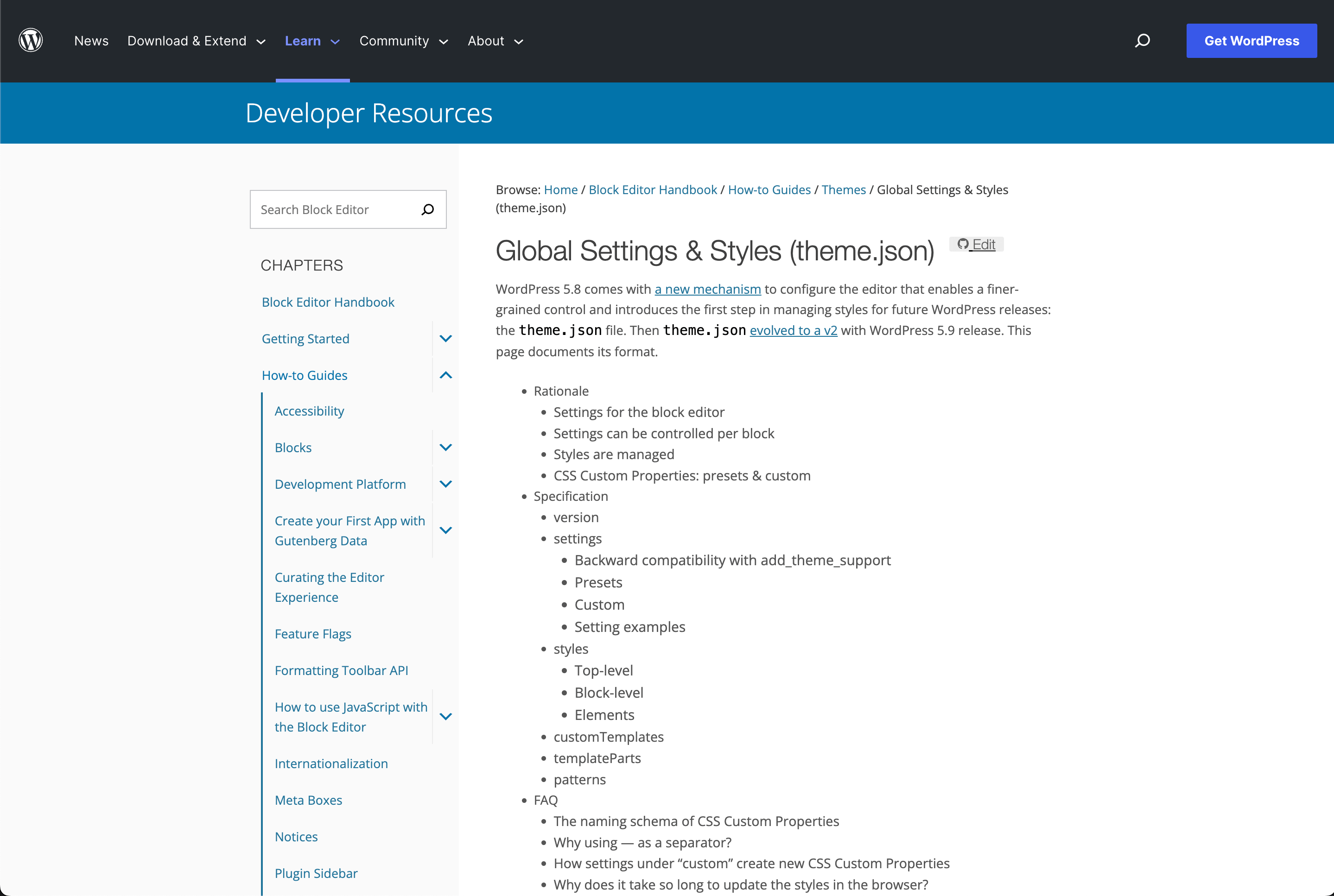Jump to customTemplates entry
The width and height of the screenshot is (1334, 896).
coord(608,737)
